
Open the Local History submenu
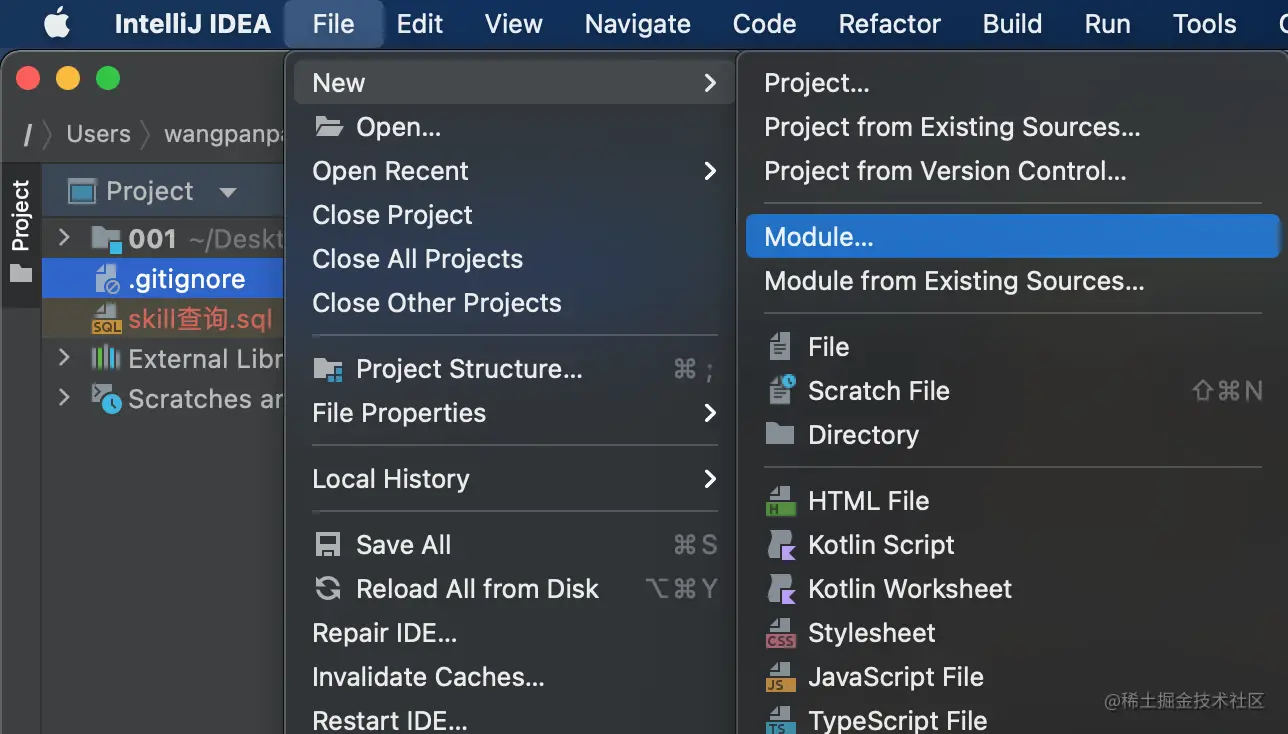pyautogui.click(x=390, y=479)
